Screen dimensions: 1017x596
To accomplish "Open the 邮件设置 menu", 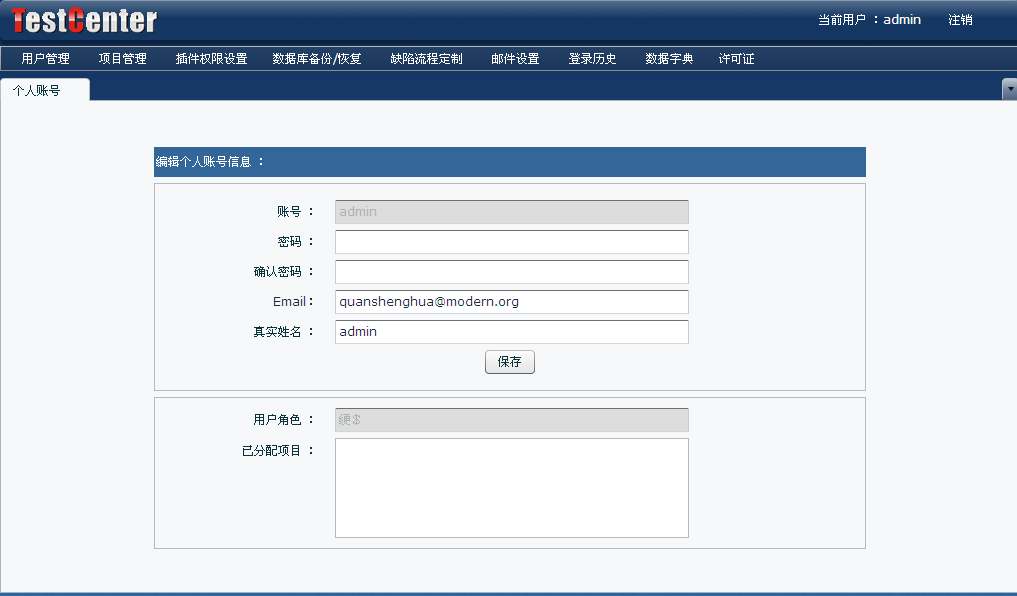I will (515, 59).
